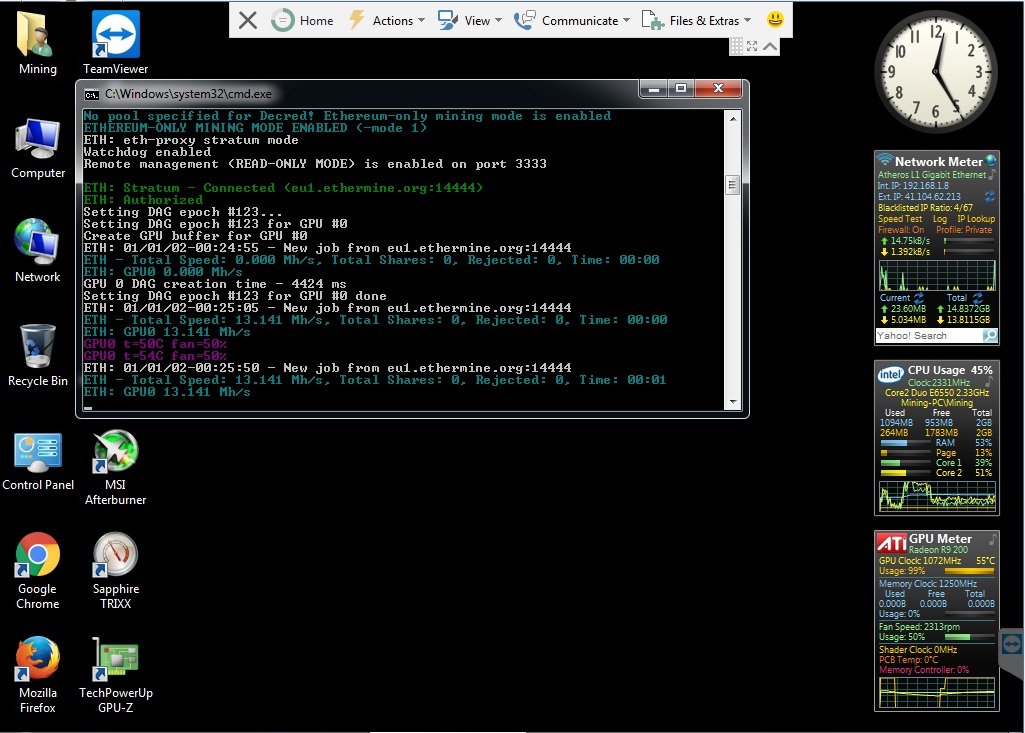Select the Computer desktop icon

click(x=38, y=148)
